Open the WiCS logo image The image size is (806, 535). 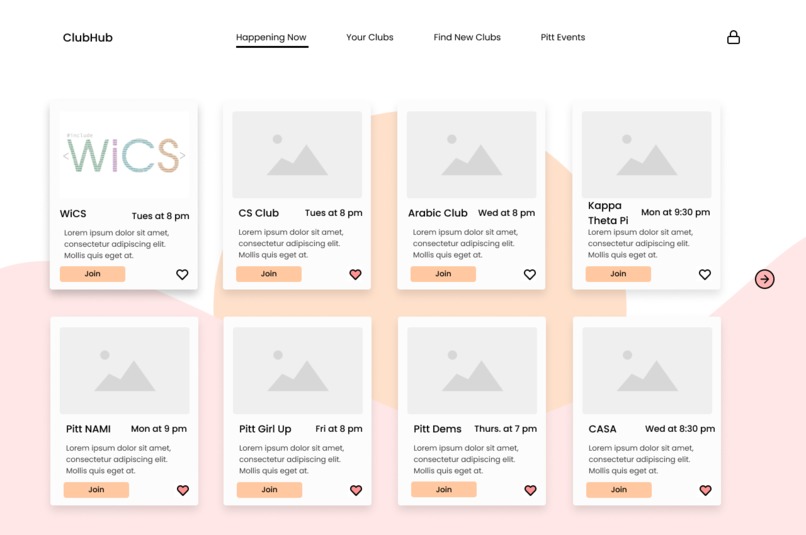(x=124, y=155)
